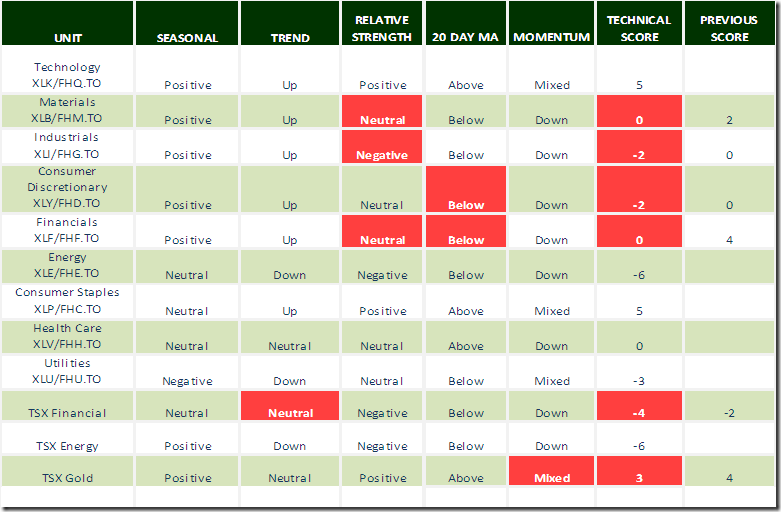Select the TREND column header
This screenshot has height=512, width=781.
pyautogui.click(x=290, y=38)
